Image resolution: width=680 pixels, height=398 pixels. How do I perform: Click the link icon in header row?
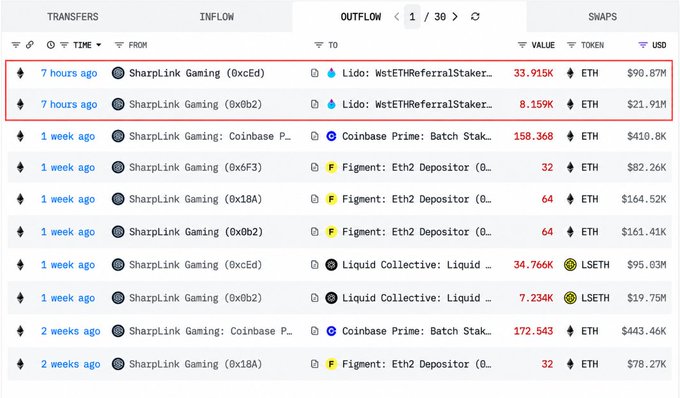pyautogui.click(x=29, y=45)
